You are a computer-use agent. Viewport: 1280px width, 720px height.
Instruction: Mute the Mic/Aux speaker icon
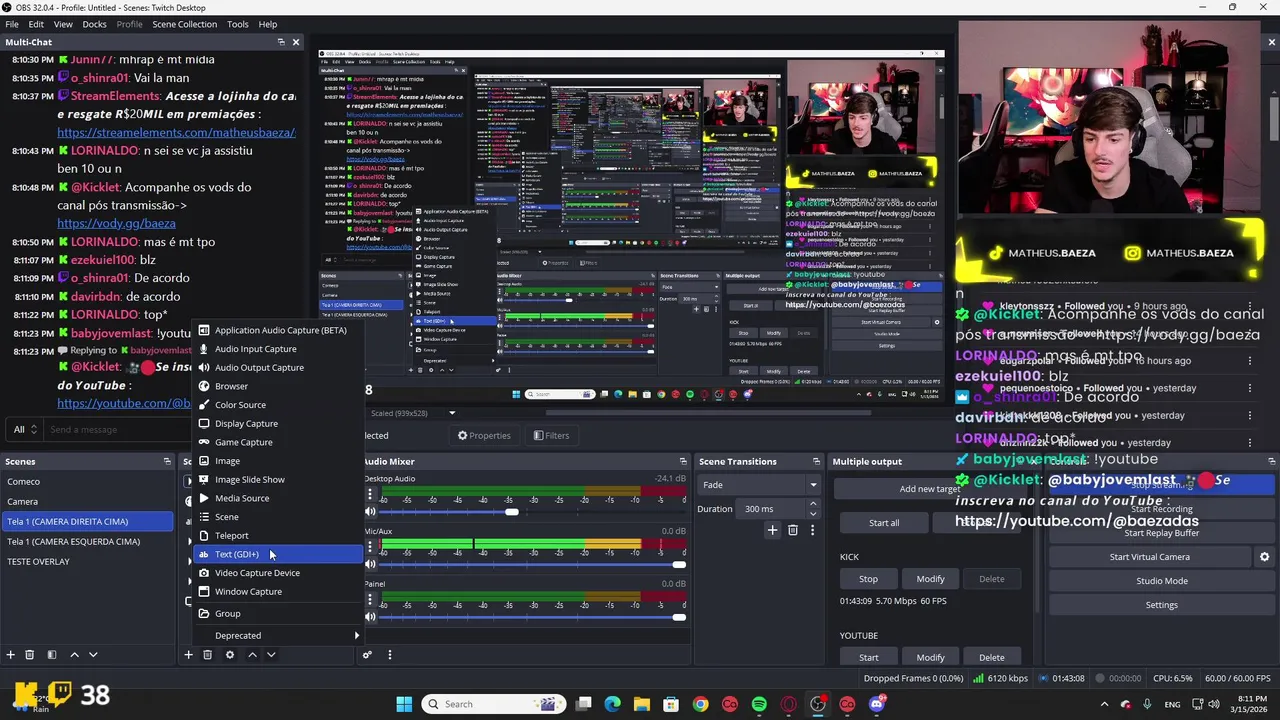click(x=371, y=565)
